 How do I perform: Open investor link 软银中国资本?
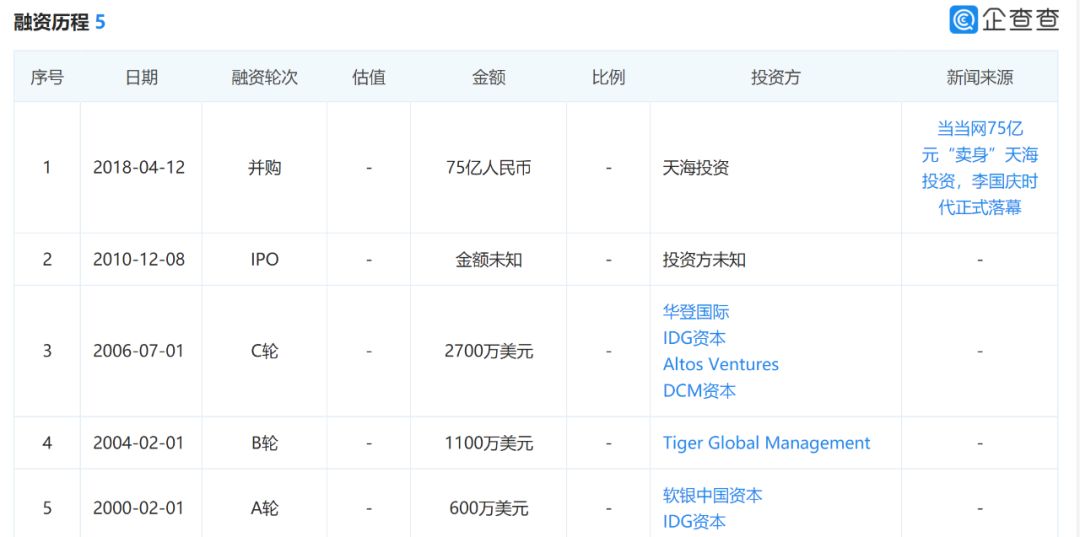(712, 495)
